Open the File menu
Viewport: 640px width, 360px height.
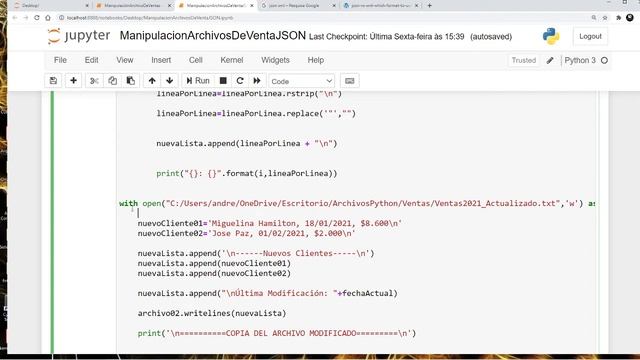coord(60,60)
